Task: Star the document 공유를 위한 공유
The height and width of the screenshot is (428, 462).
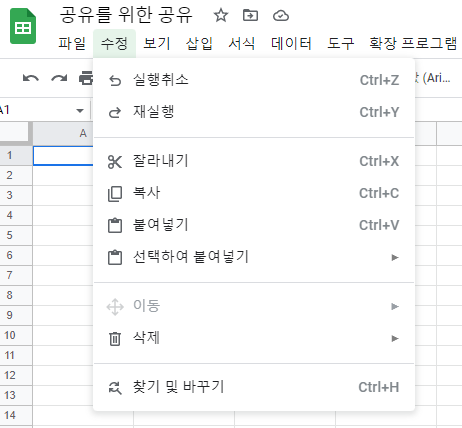Action: click(x=221, y=15)
